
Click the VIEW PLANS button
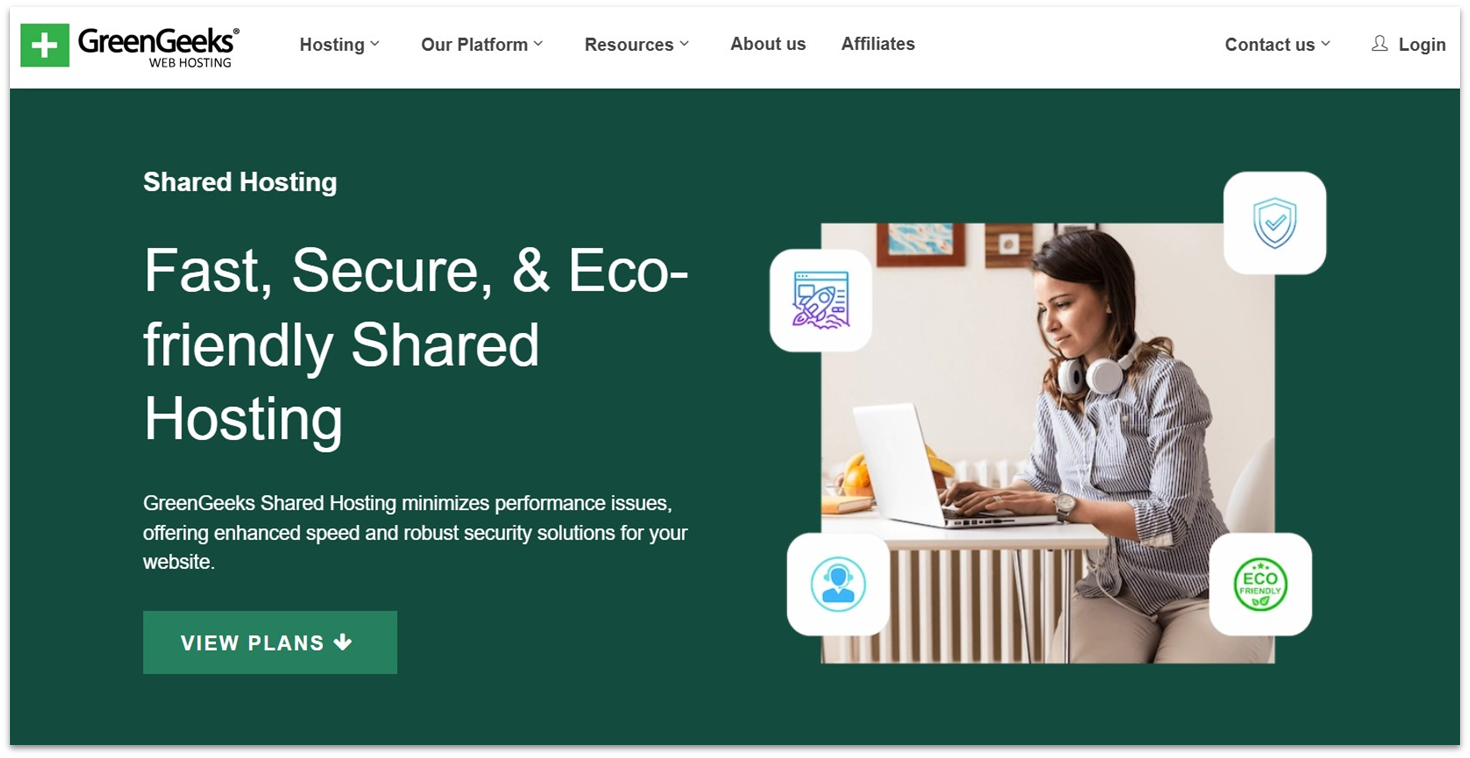270,642
